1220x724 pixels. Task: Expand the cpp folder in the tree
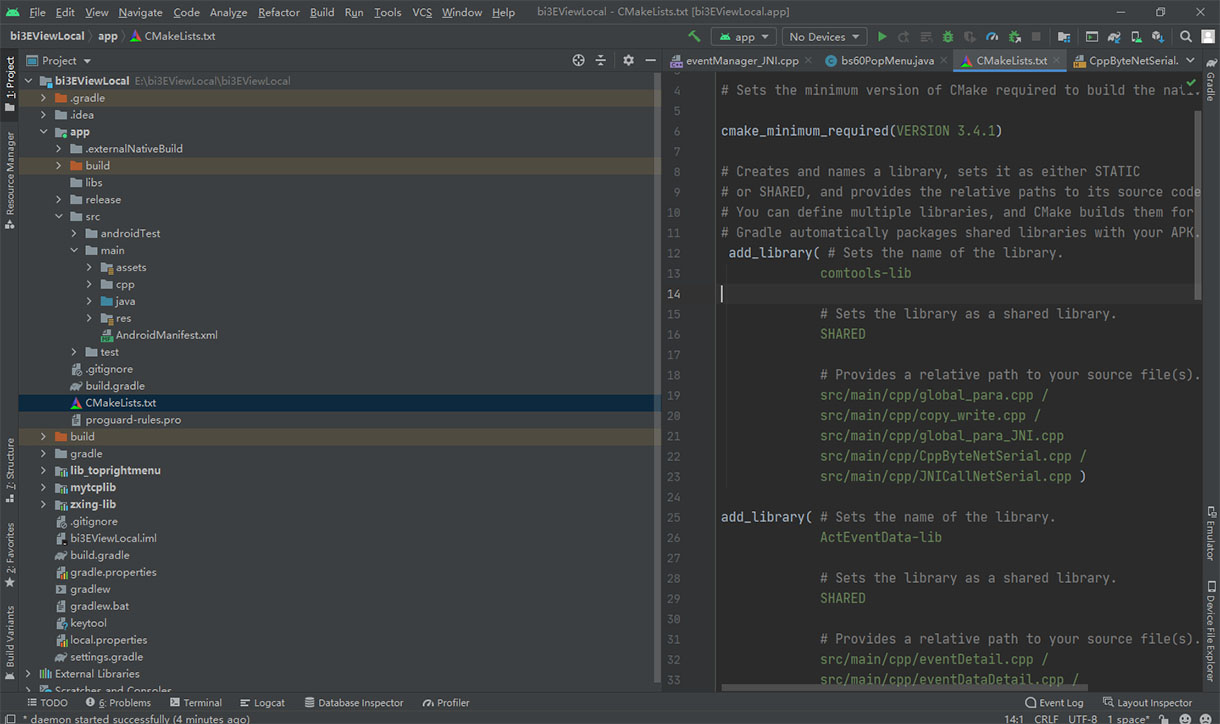89,284
